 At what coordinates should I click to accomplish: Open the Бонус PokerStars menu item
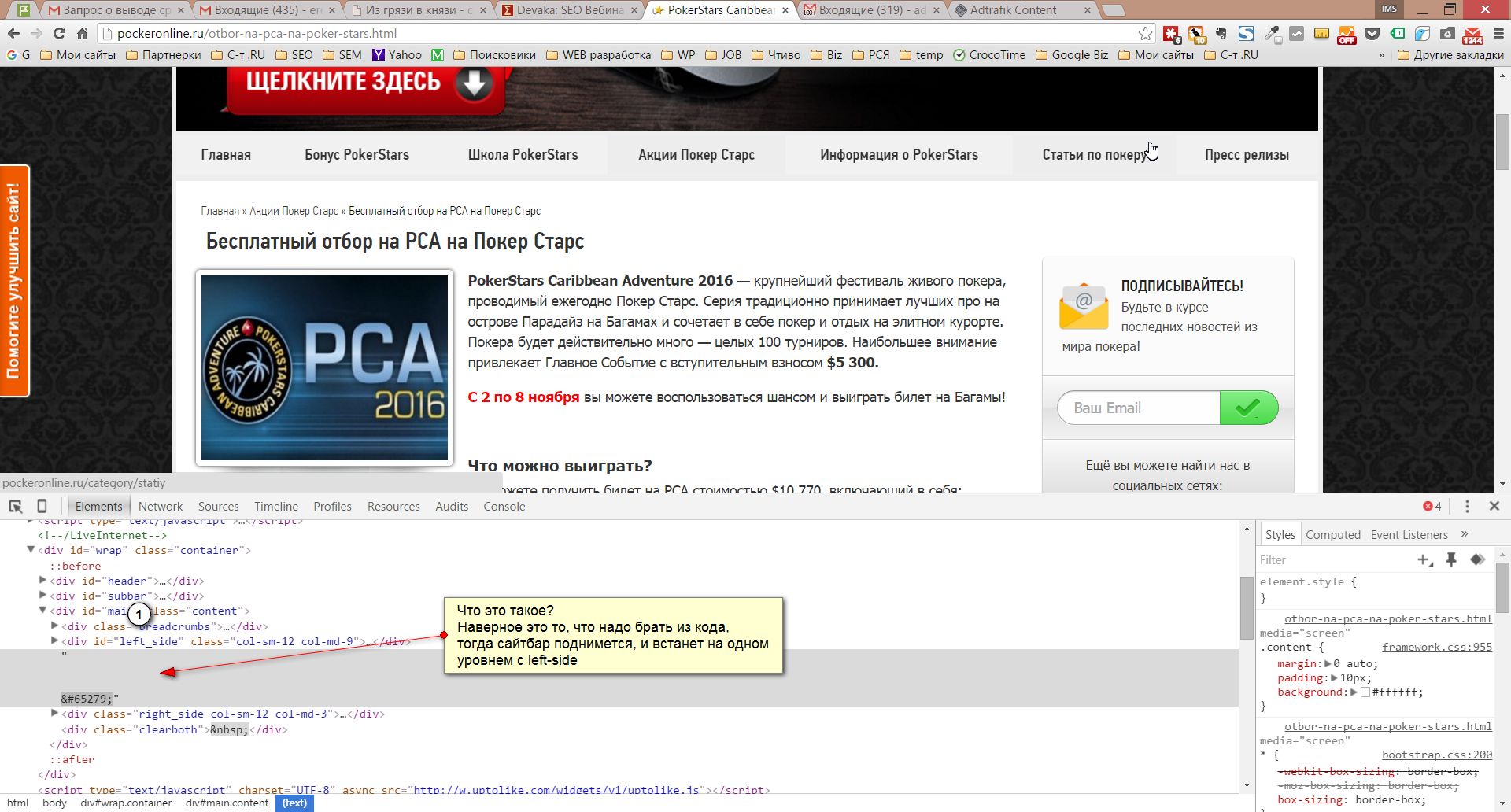pyautogui.click(x=357, y=155)
